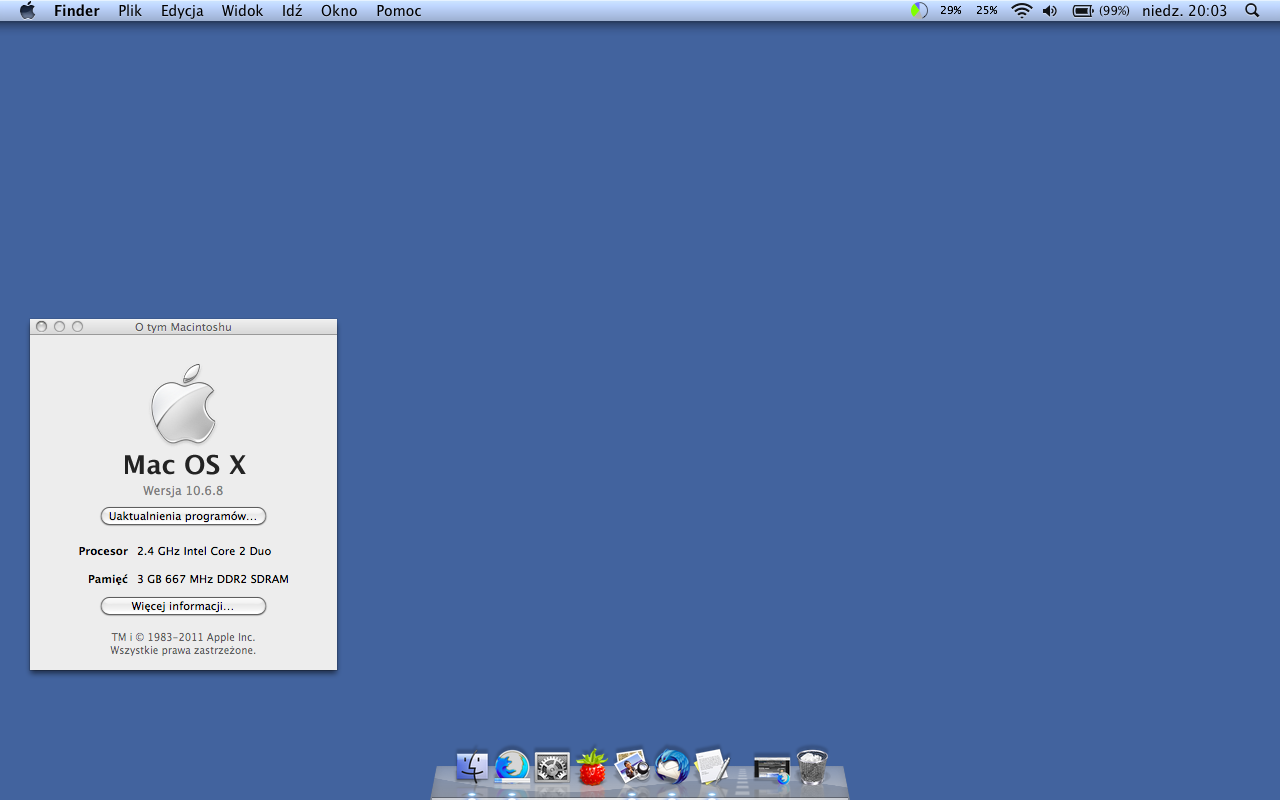Open the Wi-Fi status menu
The width and height of the screenshot is (1280, 800).
click(1021, 11)
